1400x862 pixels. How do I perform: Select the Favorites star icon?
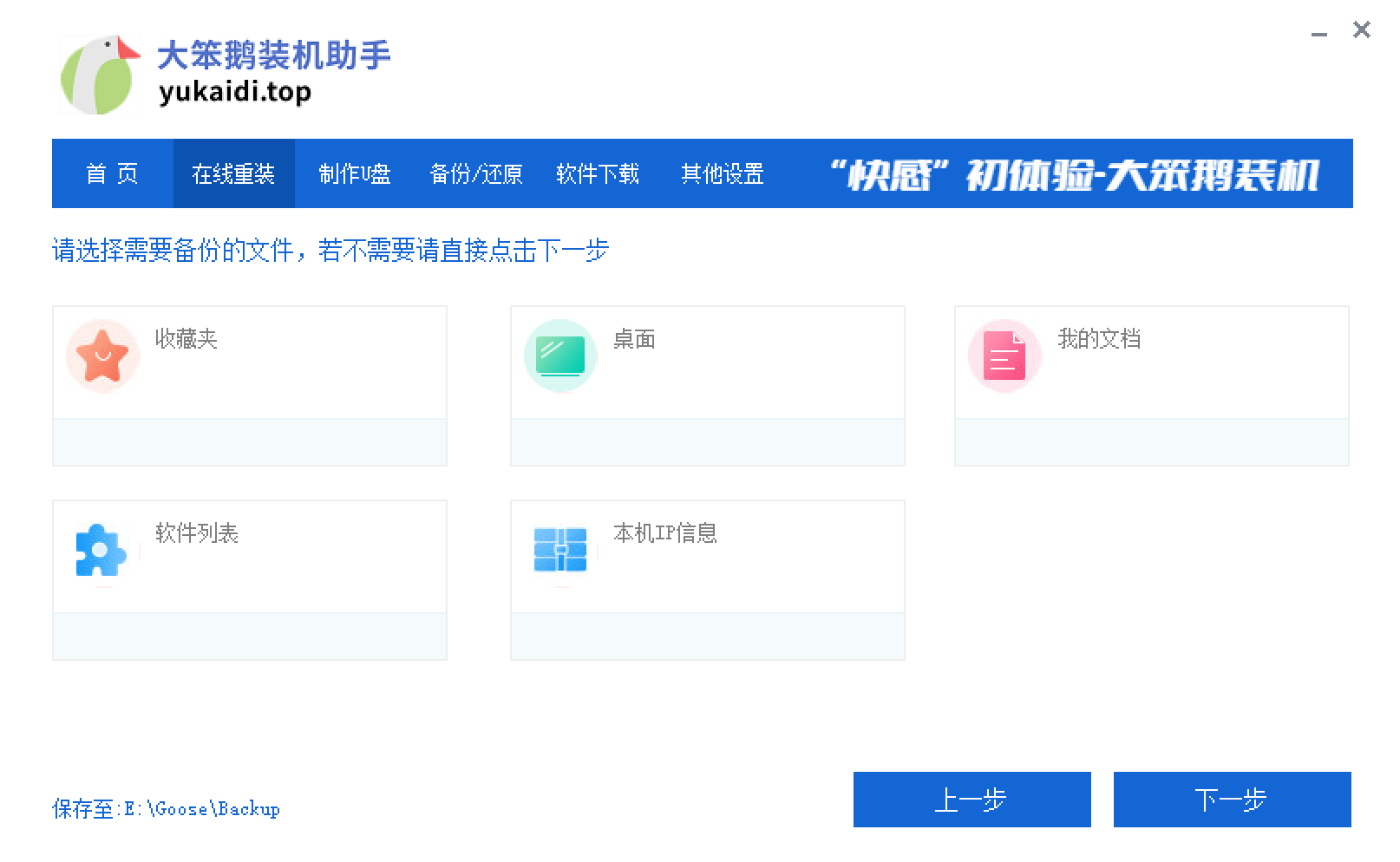pyautogui.click(x=102, y=356)
